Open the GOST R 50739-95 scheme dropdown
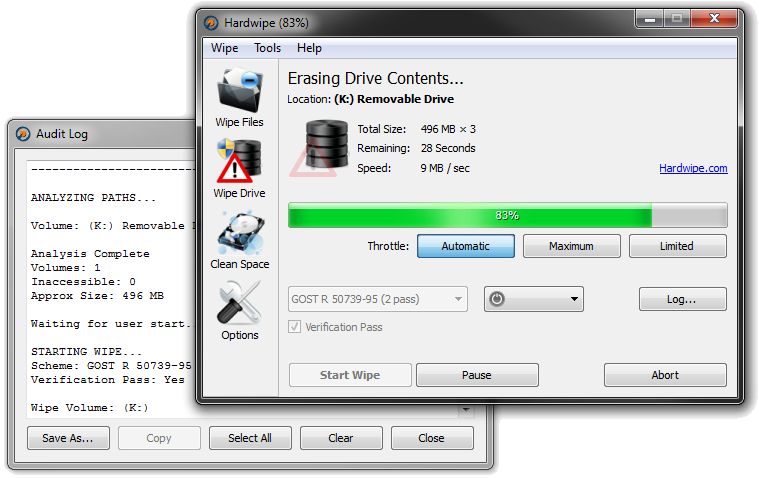Viewport: 759px width, 478px height. pyautogui.click(x=378, y=299)
